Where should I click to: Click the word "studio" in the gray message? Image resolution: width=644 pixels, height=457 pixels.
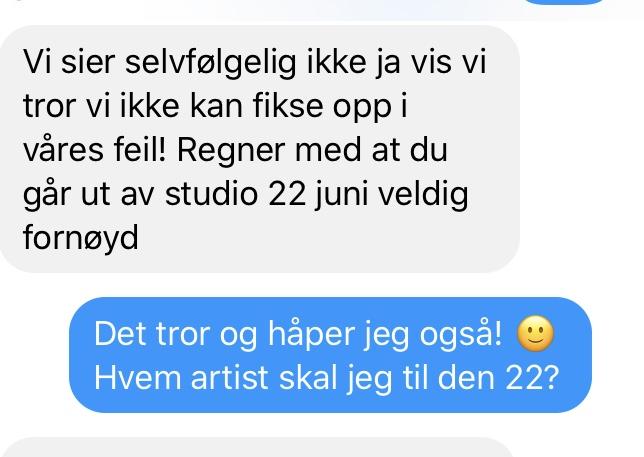click(x=211, y=194)
